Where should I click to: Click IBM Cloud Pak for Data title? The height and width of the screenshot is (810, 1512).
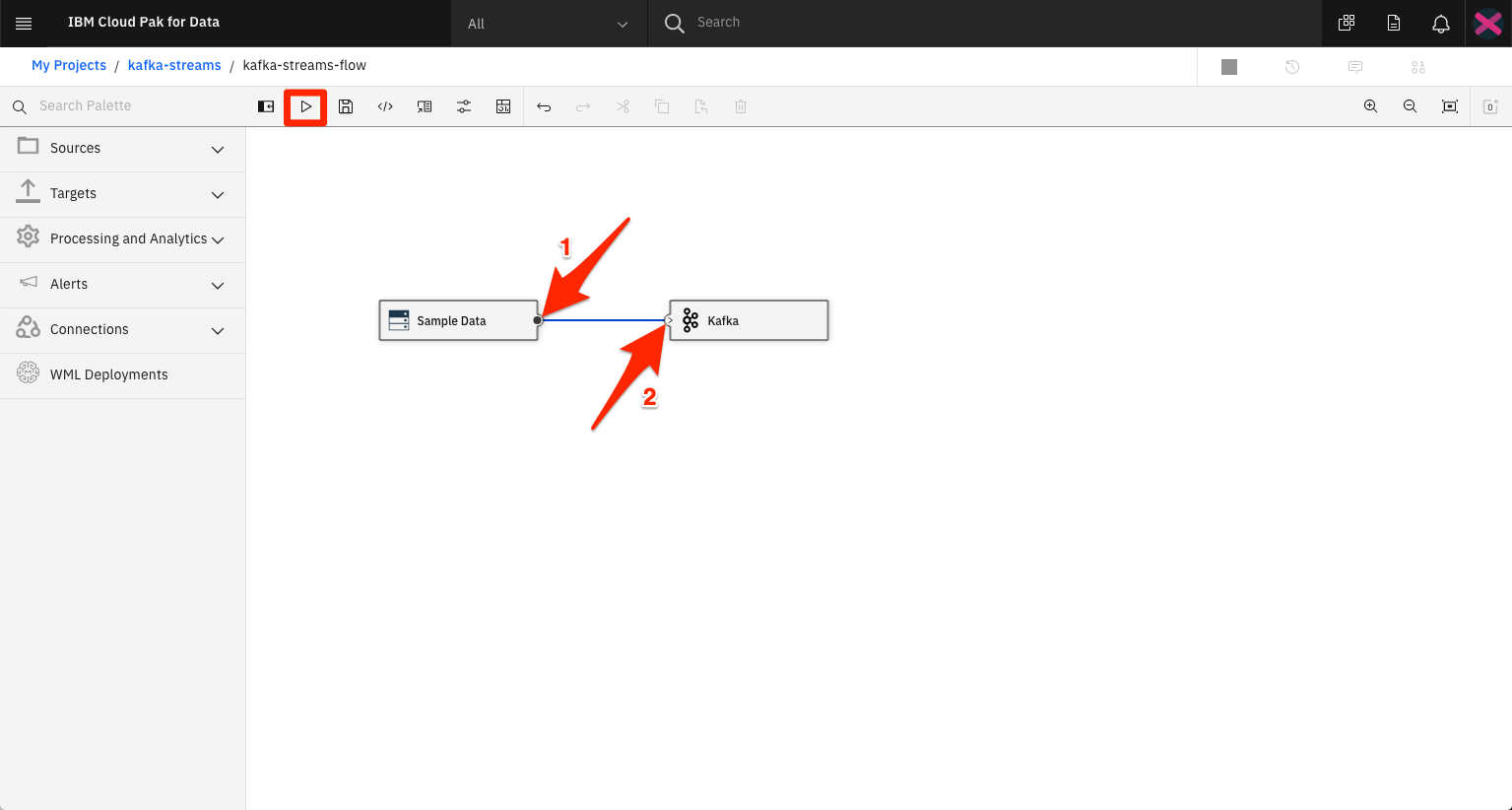click(x=144, y=22)
